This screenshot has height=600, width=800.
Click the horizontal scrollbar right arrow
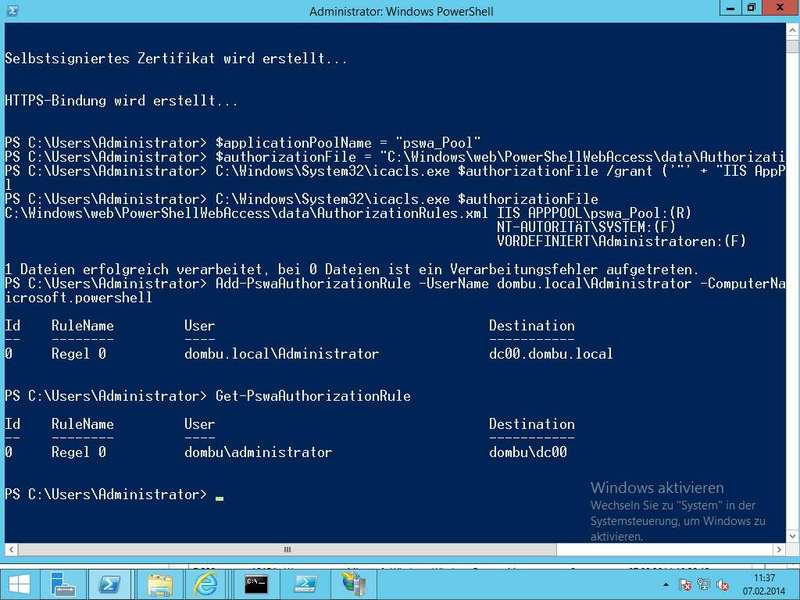[x=779, y=549]
